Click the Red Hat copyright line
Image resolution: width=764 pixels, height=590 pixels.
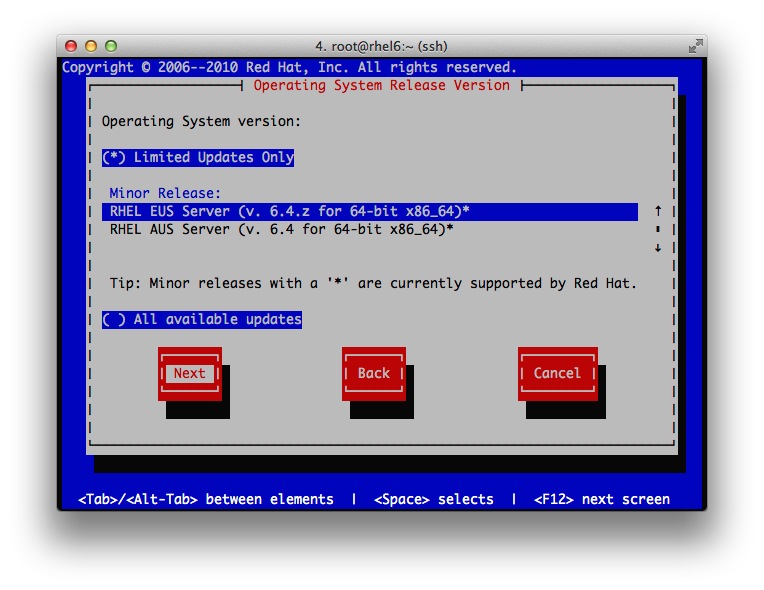(x=289, y=67)
